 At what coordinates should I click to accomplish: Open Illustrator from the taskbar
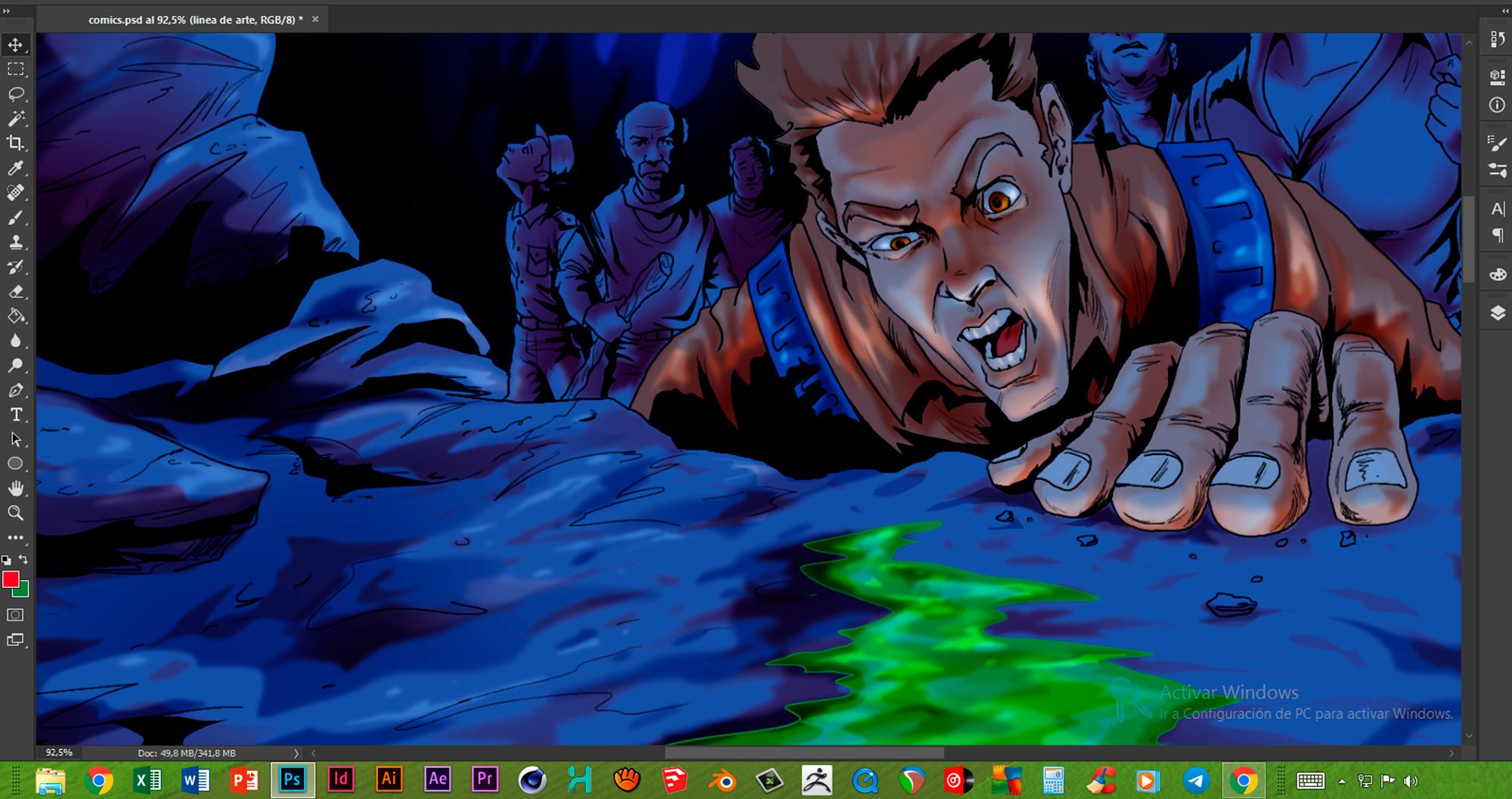point(389,780)
